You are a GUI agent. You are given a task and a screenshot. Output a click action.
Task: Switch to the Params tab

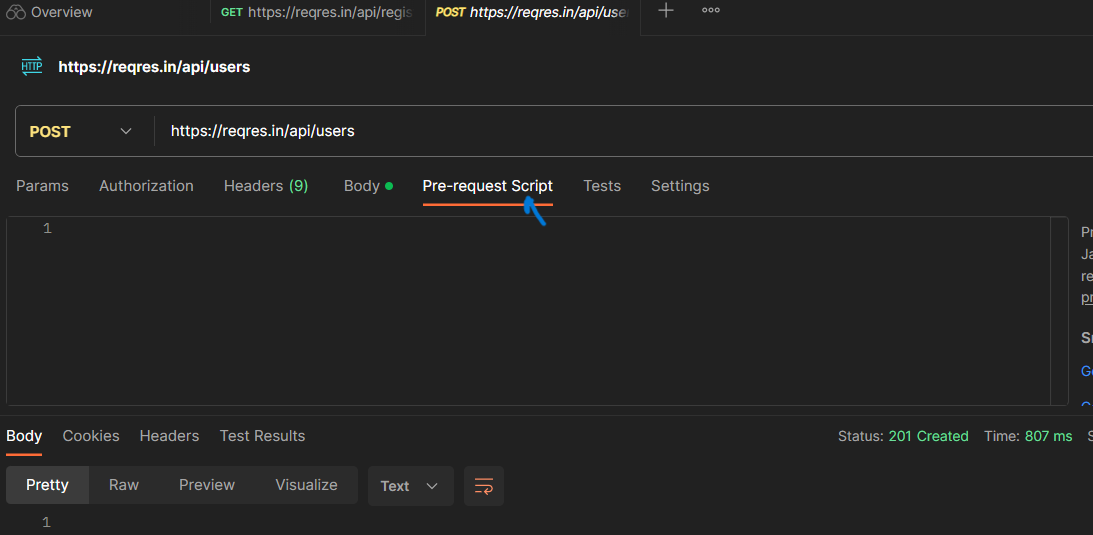tap(43, 186)
